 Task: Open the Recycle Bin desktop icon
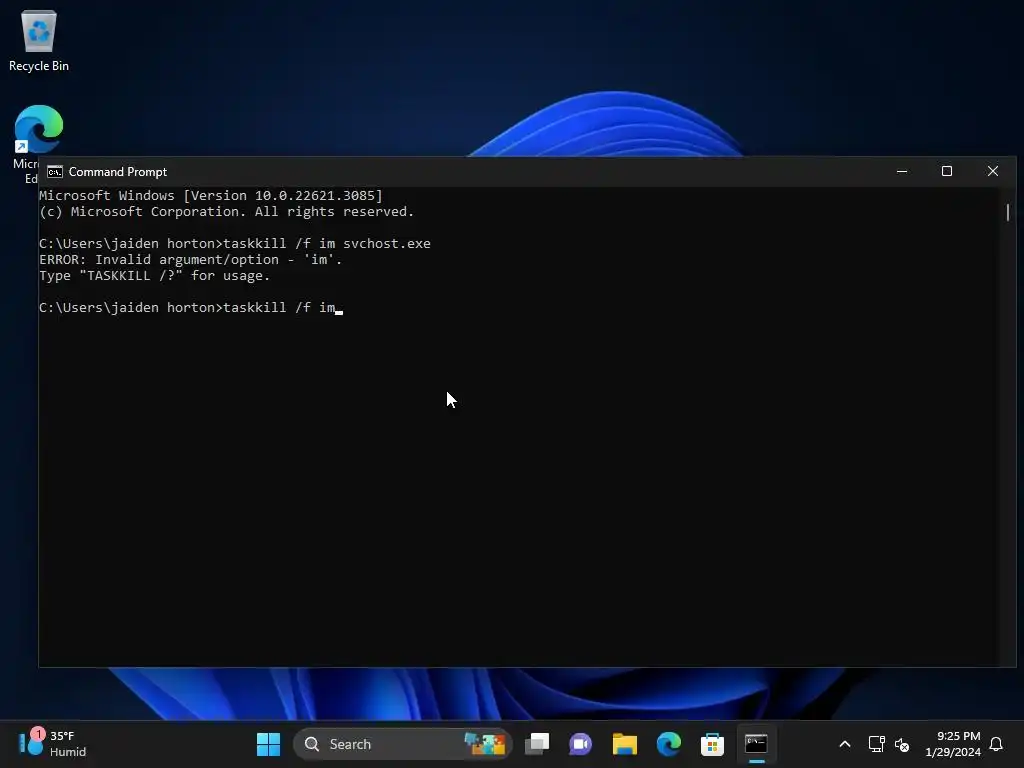coord(39,40)
